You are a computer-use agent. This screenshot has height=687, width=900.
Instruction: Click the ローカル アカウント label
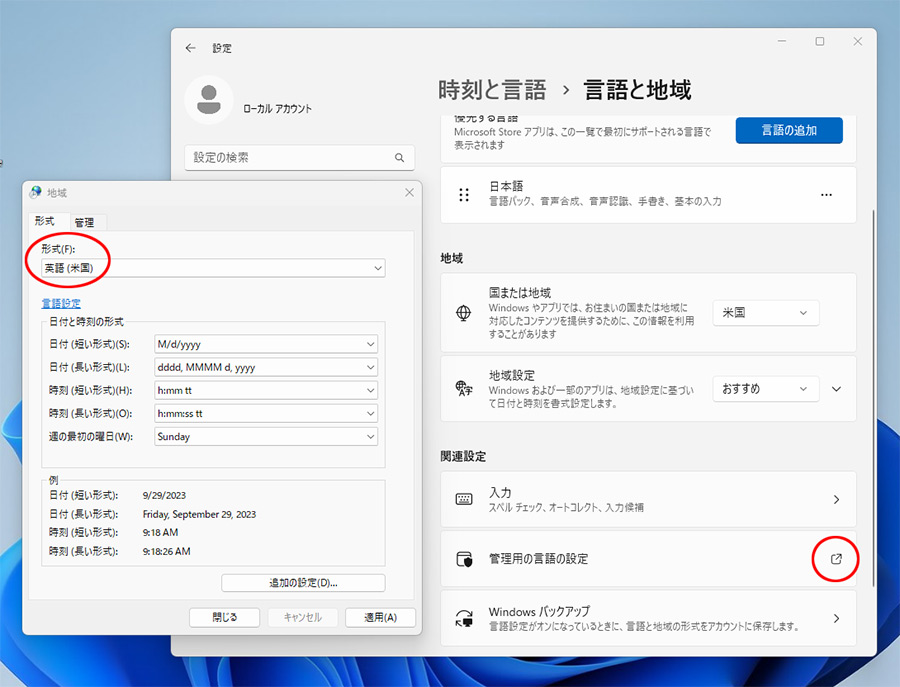277,108
